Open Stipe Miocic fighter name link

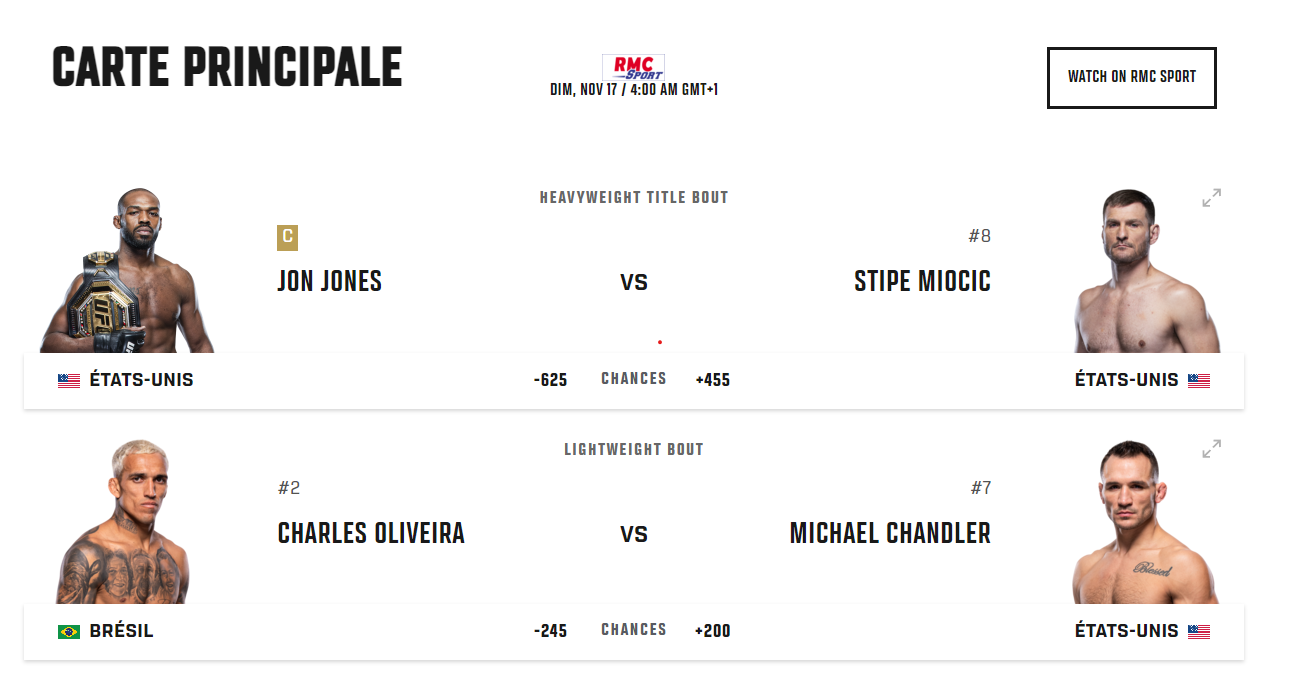point(922,282)
